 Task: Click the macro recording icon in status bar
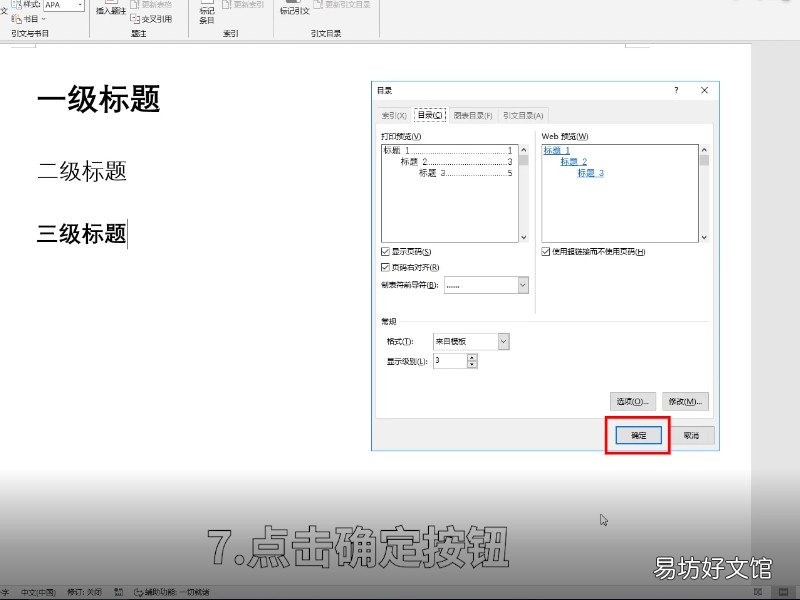pyautogui.click(x=118, y=592)
